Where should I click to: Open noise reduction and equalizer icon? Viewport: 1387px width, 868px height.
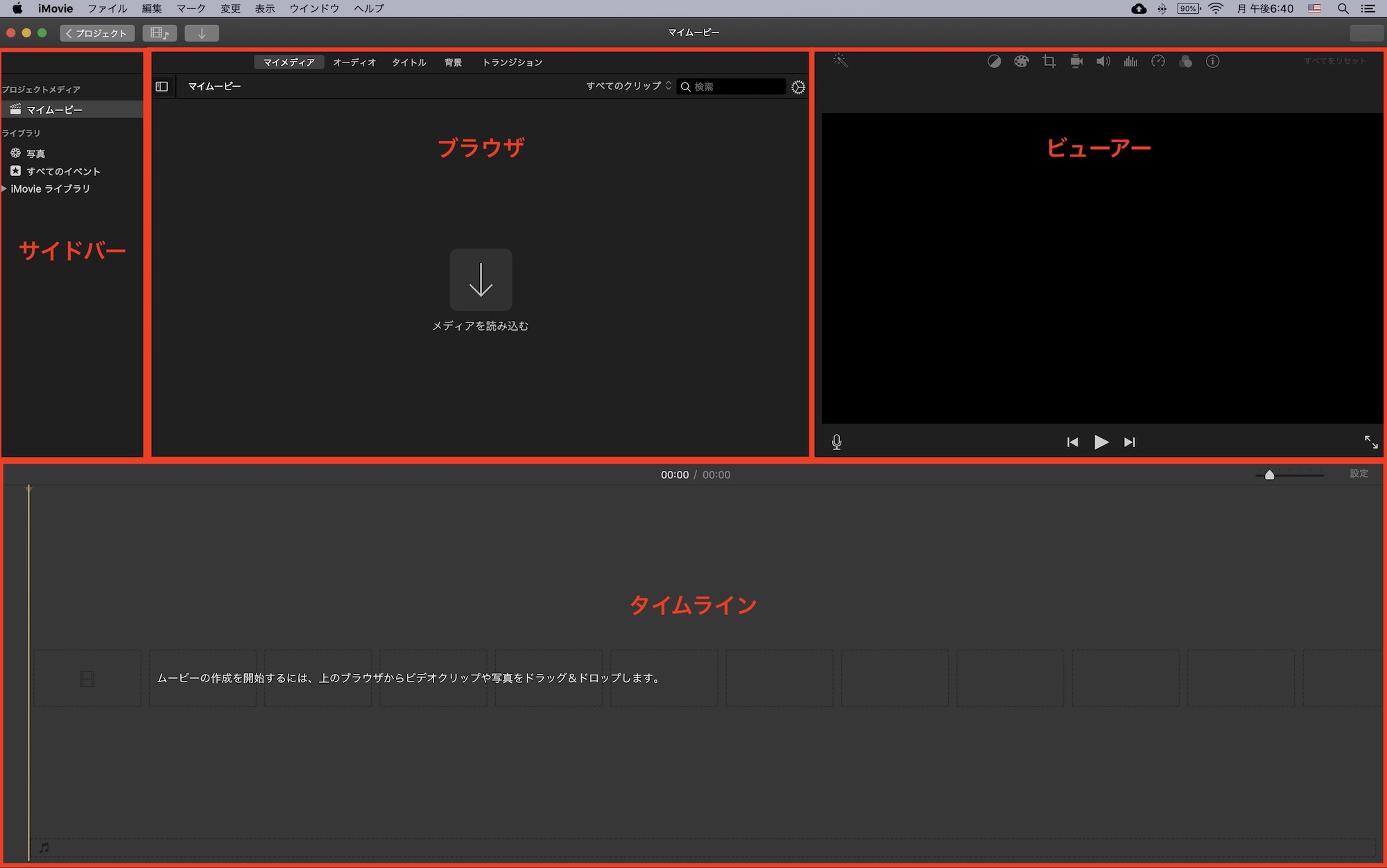point(1130,62)
